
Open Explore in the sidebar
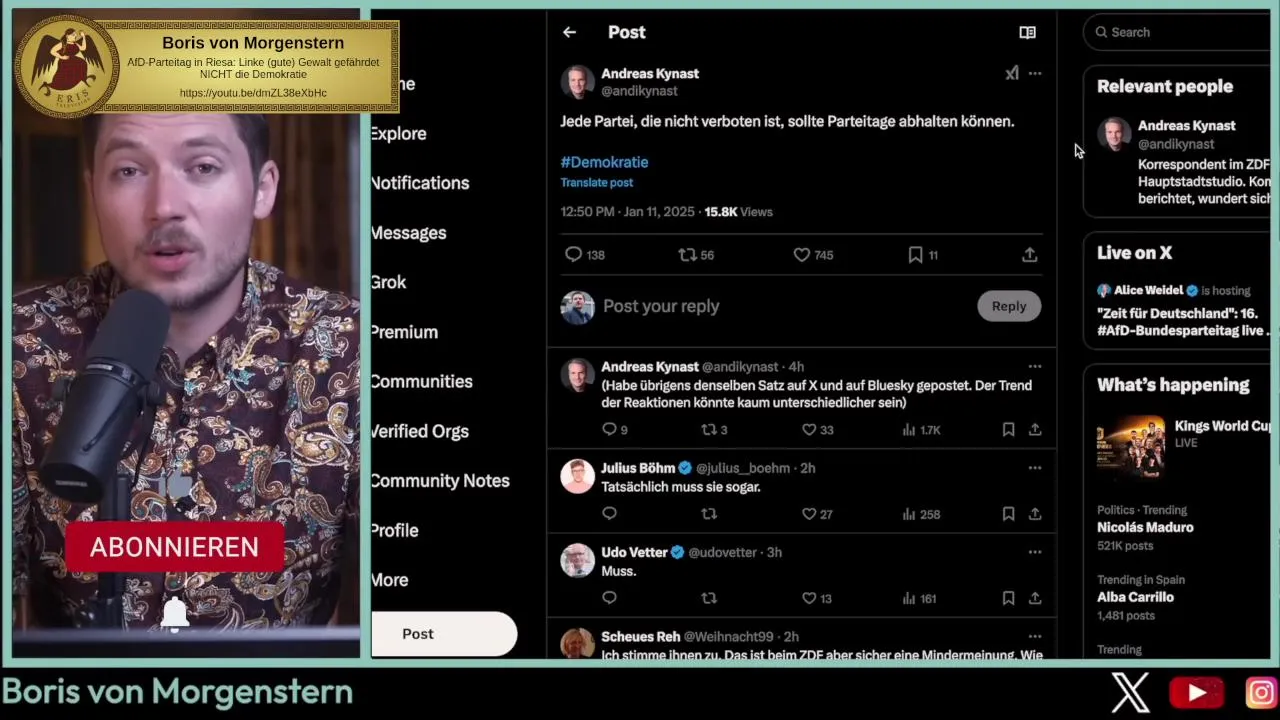click(398, 134)
